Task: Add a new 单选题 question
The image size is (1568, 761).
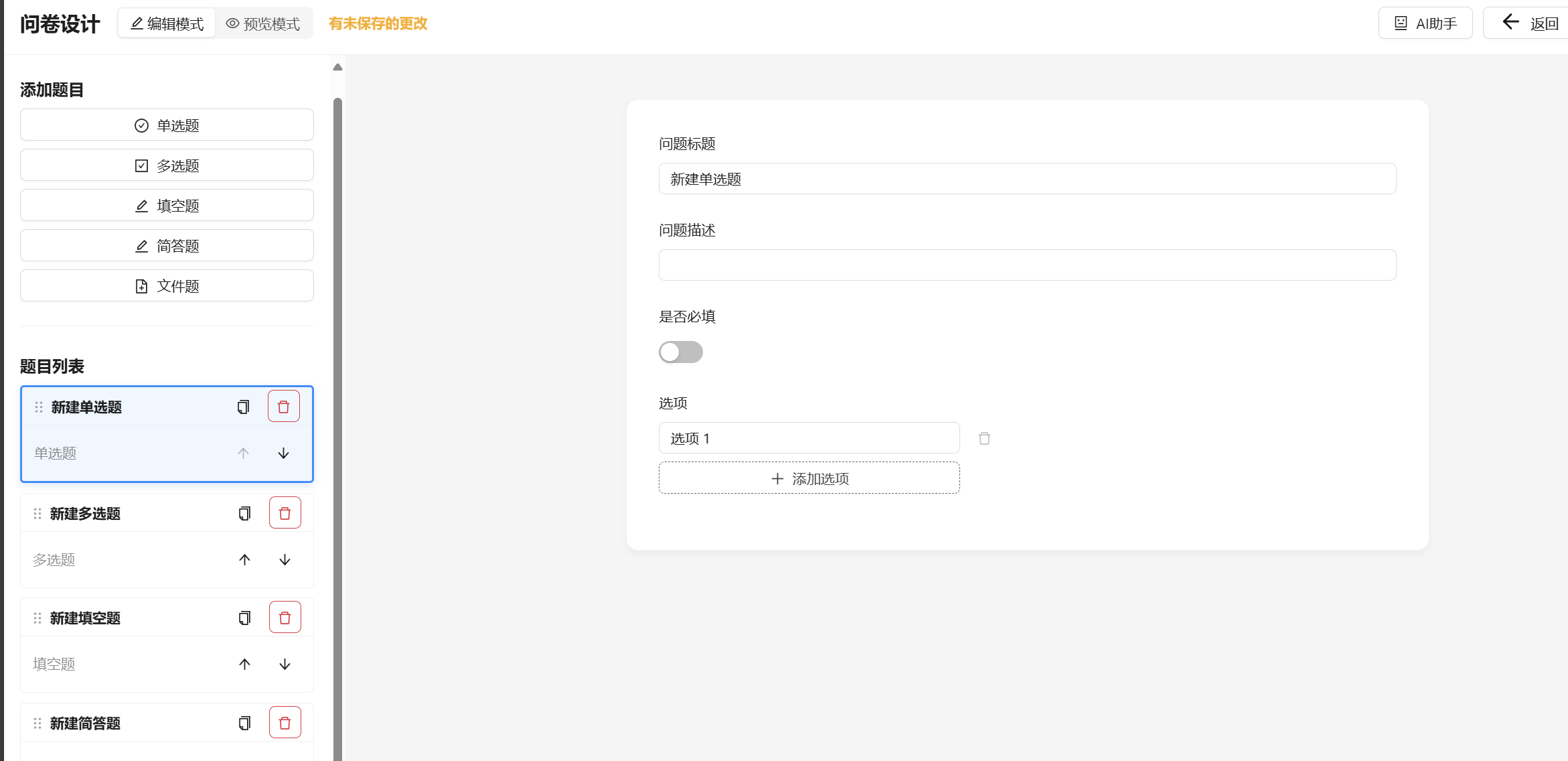Action: (x=167, y=125)
